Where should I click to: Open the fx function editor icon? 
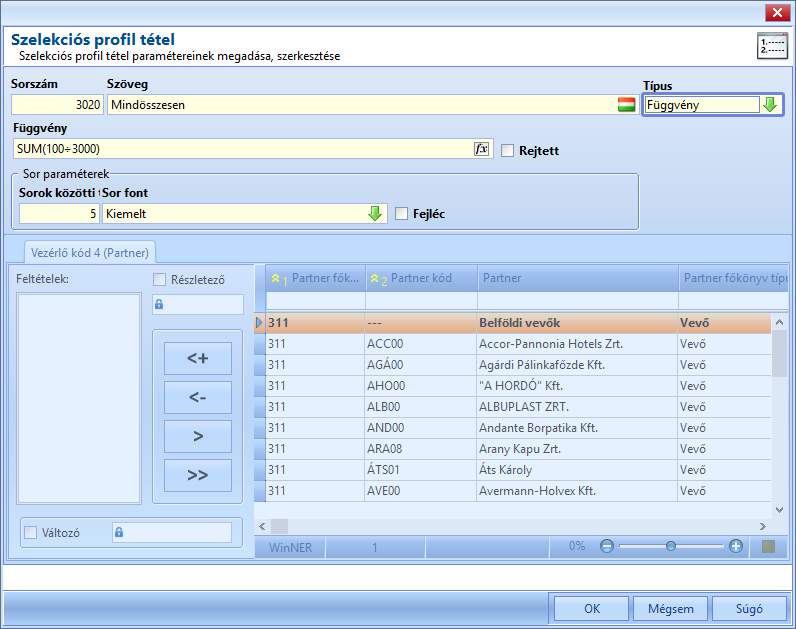[x=481, y=149]
